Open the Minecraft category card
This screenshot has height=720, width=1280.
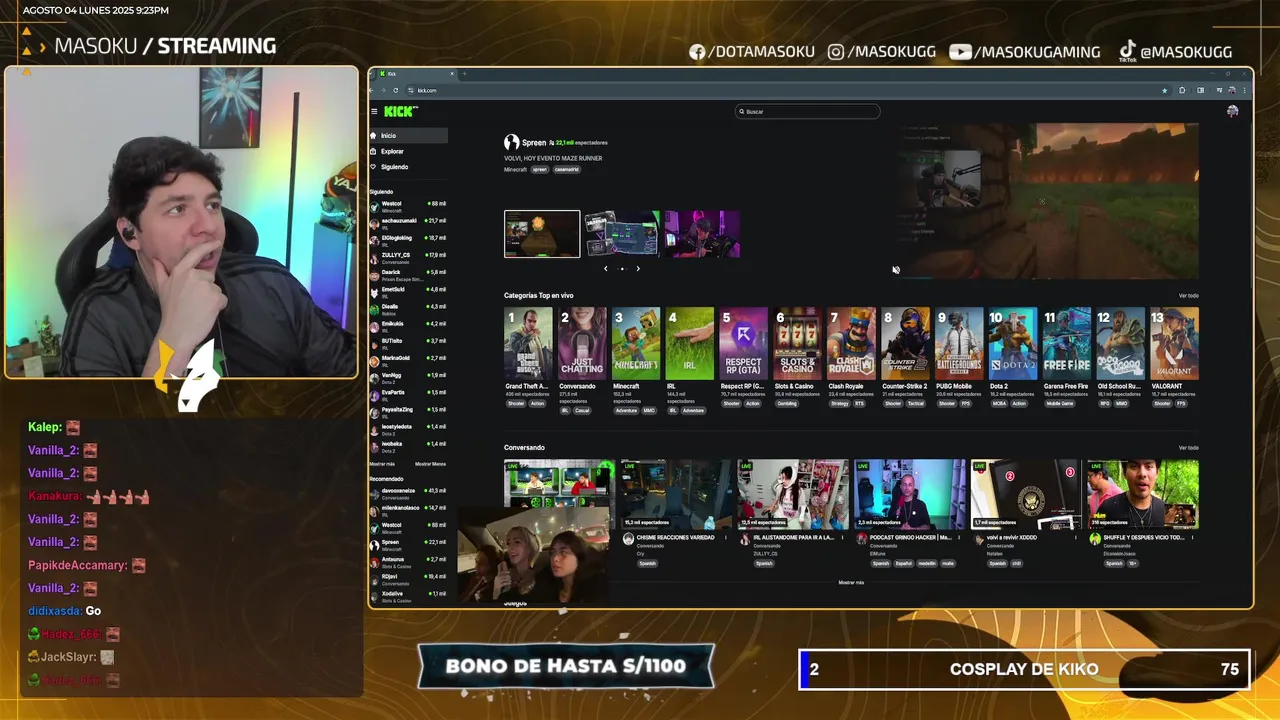pyautogui.click(x=636, y=344)
